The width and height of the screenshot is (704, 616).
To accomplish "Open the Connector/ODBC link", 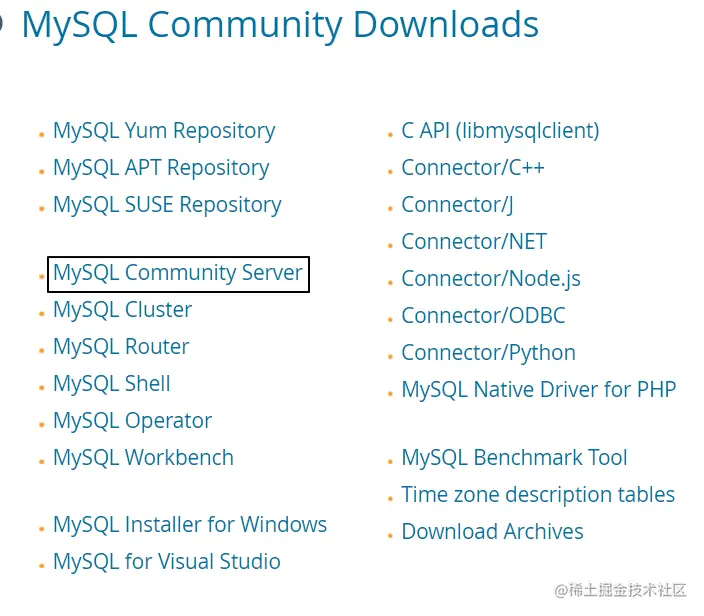I will coord(483,316).
